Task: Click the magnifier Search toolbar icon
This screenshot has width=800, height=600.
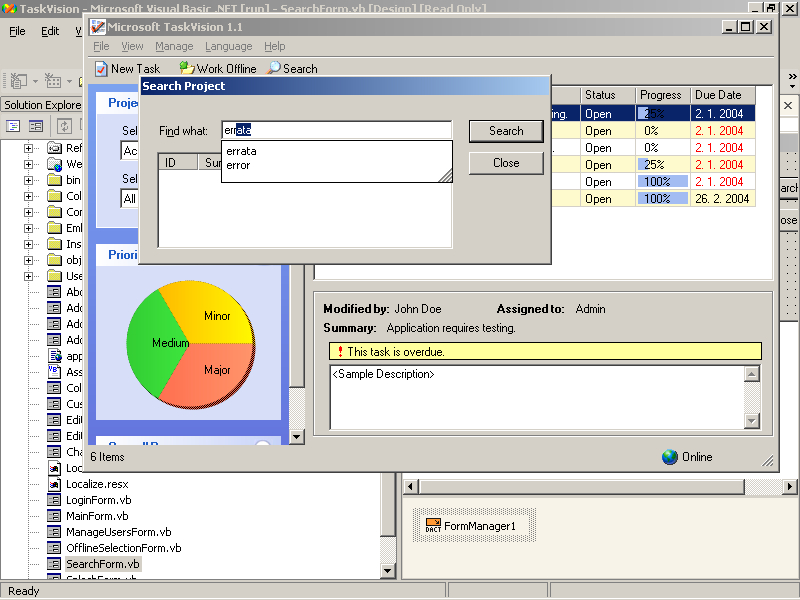Action: point(273,69)
